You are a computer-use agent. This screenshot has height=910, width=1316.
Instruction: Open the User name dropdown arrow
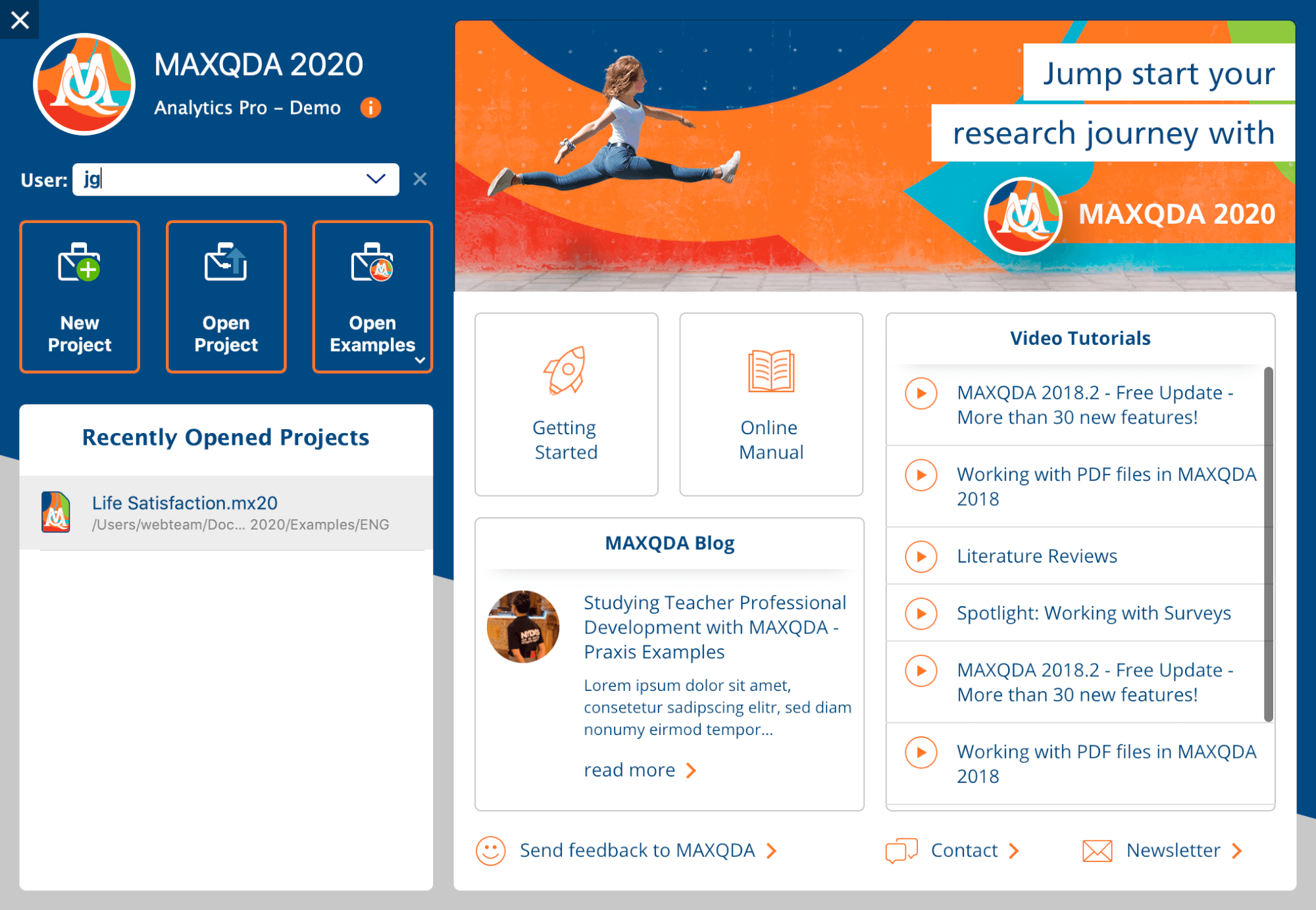tap(376, 179)
